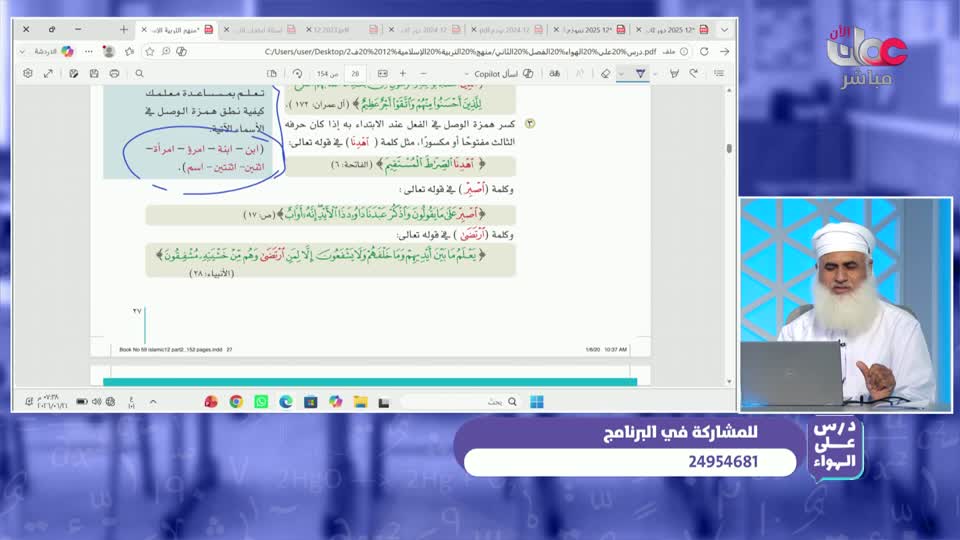Click zoom magnifier in address bar
This screenshot has width=960, height=540.
(166, 51)
